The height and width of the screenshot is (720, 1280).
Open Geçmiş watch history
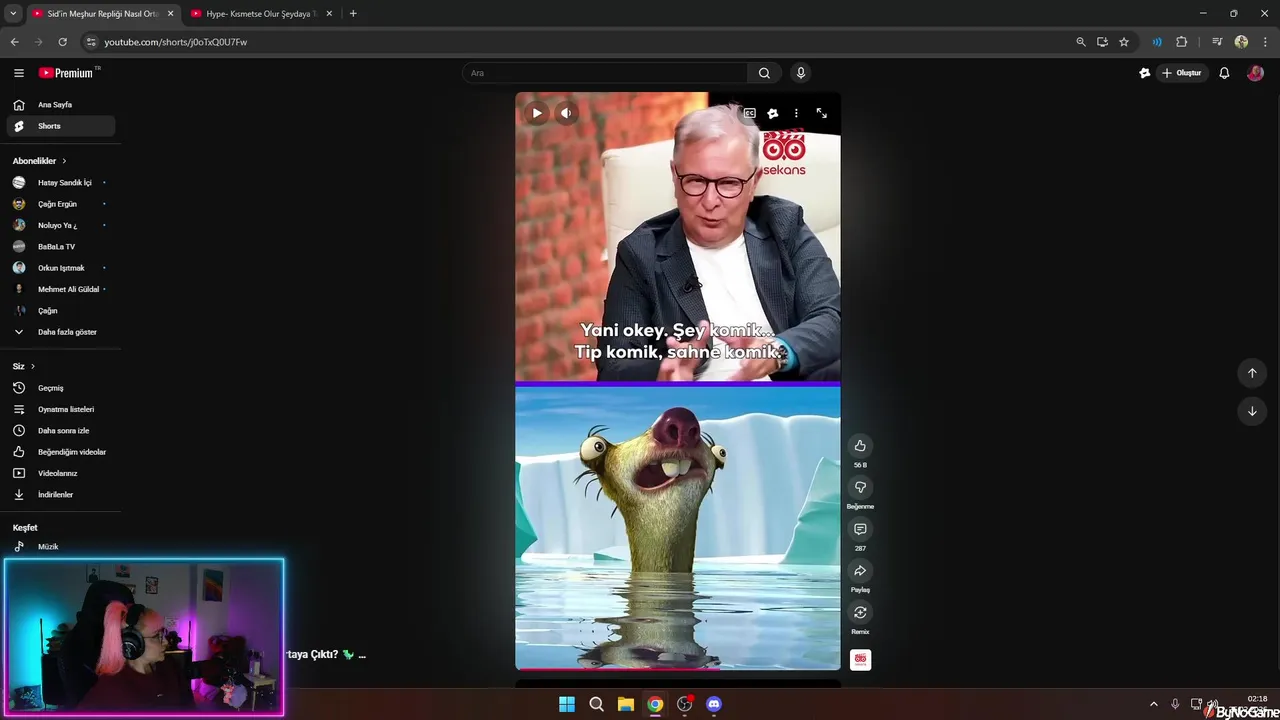point(61,388)
